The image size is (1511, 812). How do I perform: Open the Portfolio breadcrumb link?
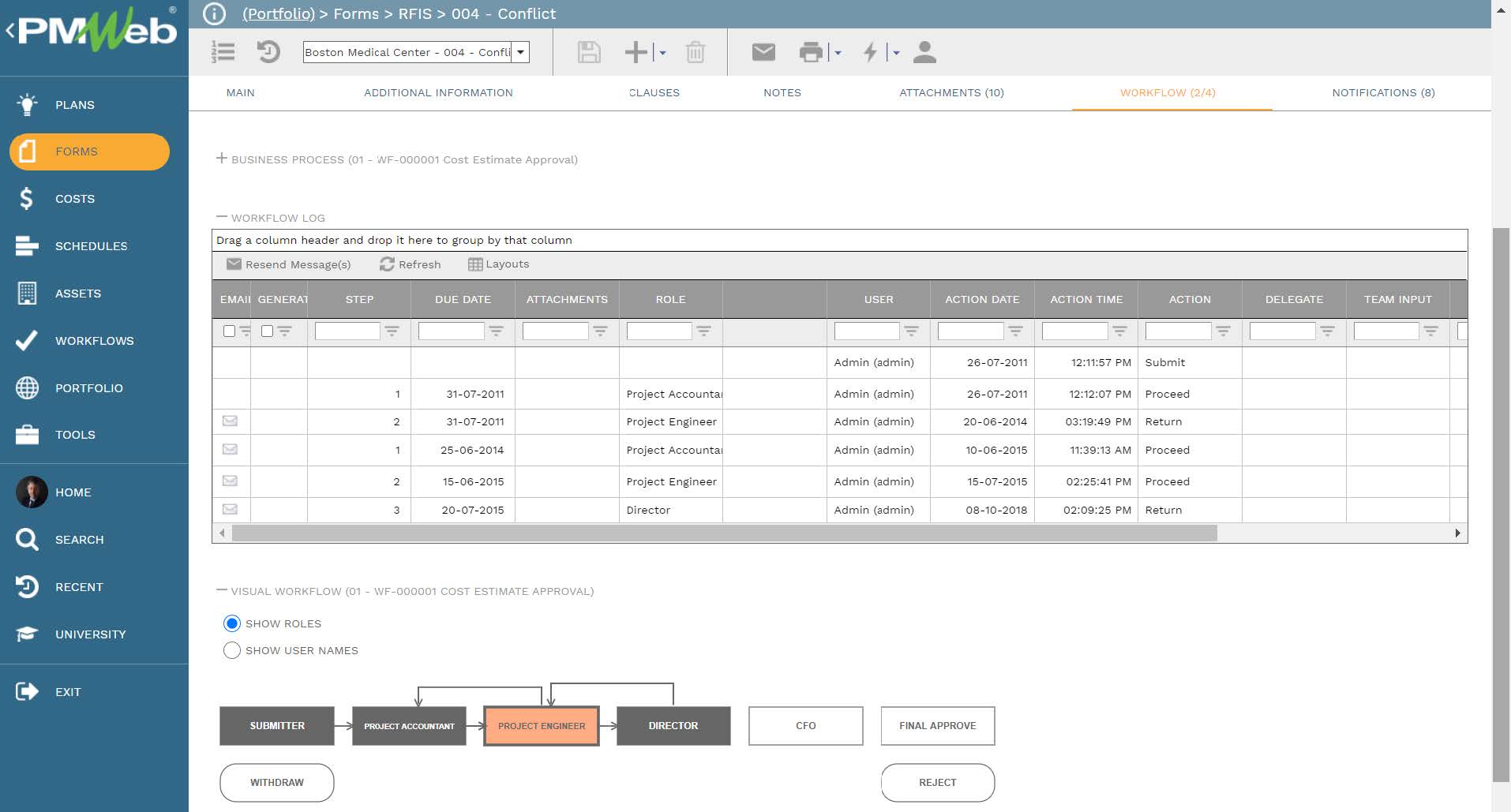278,13
